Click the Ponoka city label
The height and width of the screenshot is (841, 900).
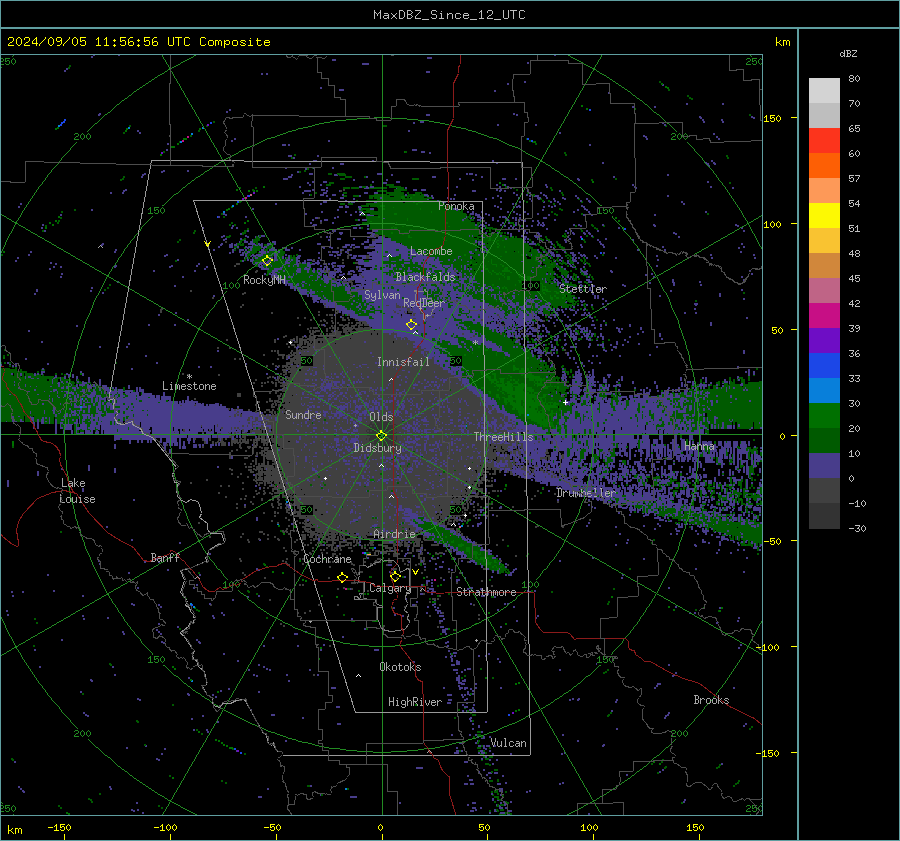456,206
